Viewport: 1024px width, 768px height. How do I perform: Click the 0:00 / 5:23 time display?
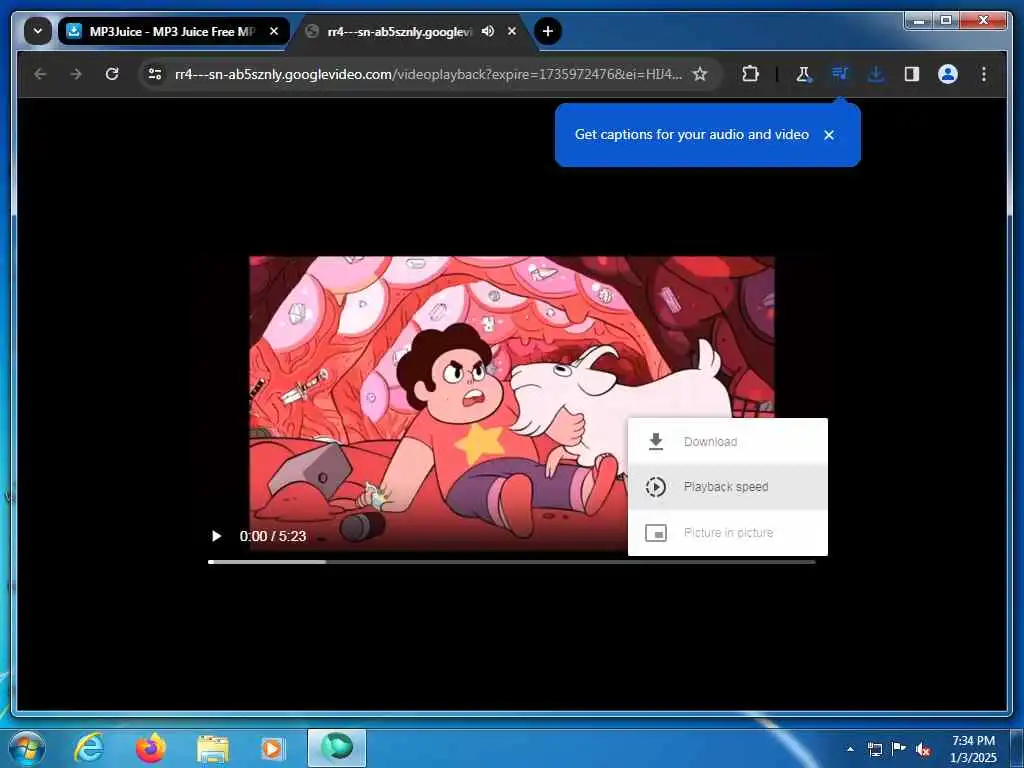pyautogui.click(x=273, y=536)
